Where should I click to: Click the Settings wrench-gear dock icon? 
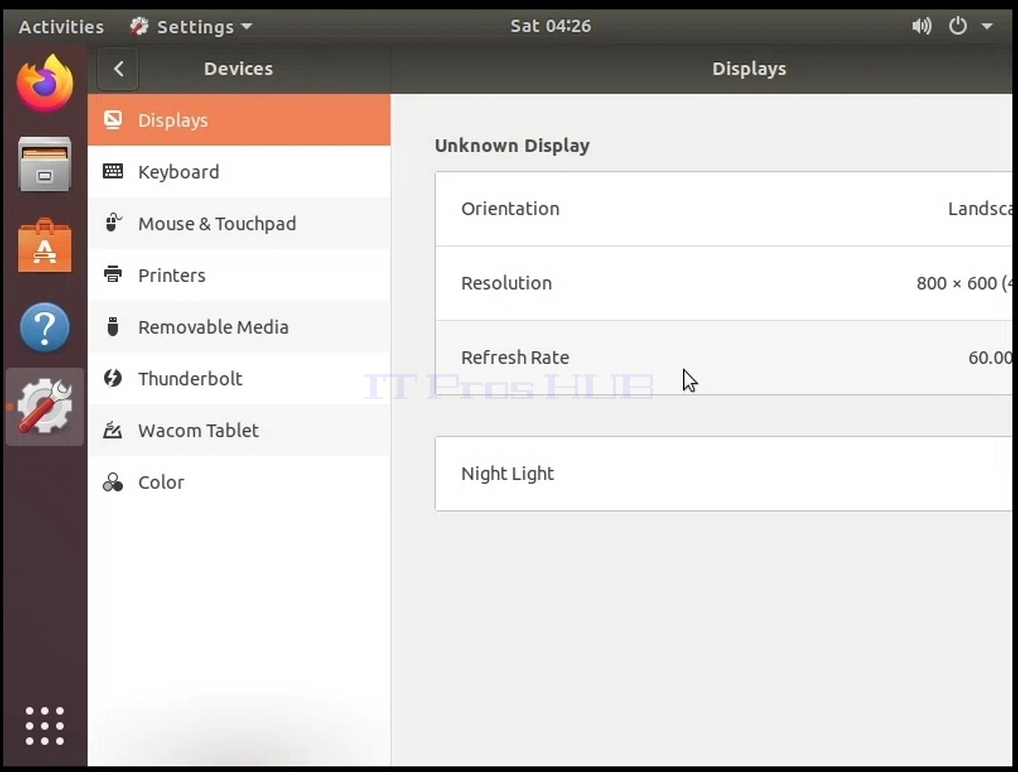[x=45, y=407]
